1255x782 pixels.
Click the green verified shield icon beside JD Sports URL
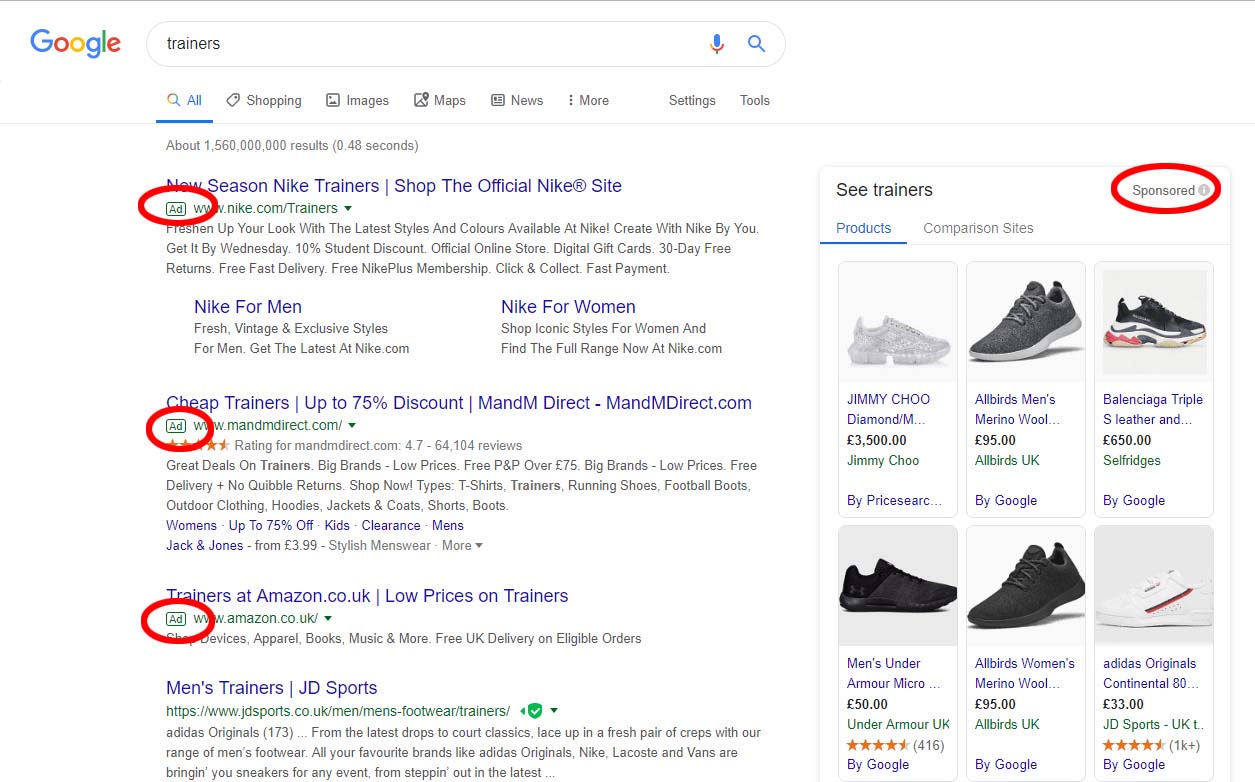pos(535,711)
